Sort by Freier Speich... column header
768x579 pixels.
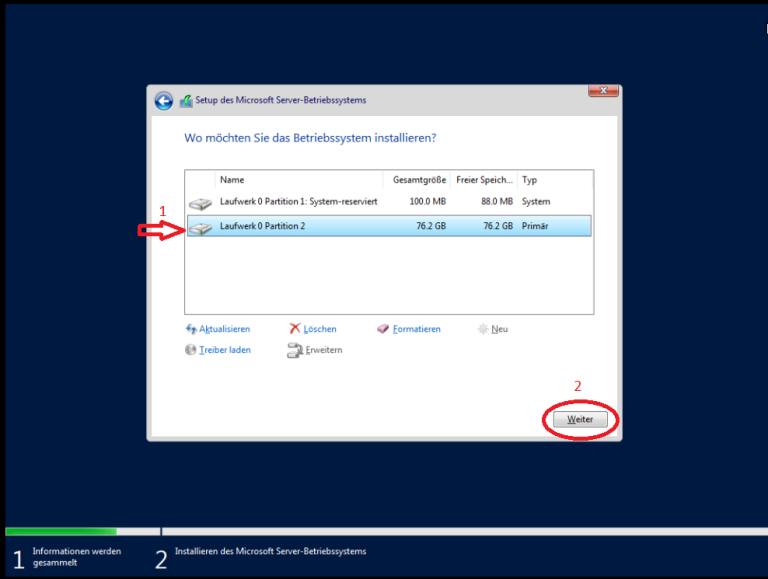pos(484,180)
